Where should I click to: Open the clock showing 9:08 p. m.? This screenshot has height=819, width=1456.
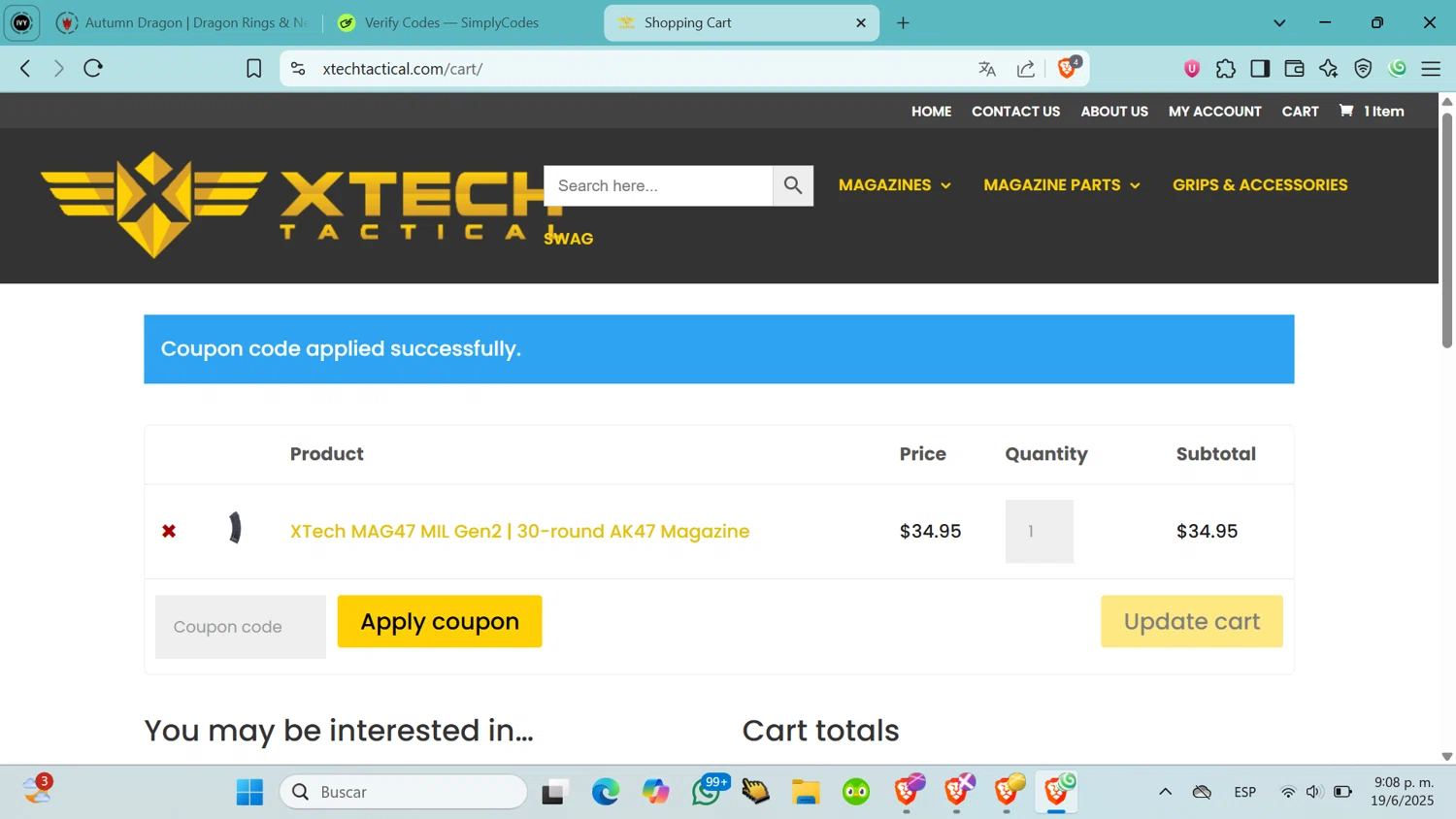tap(1403, 792)
